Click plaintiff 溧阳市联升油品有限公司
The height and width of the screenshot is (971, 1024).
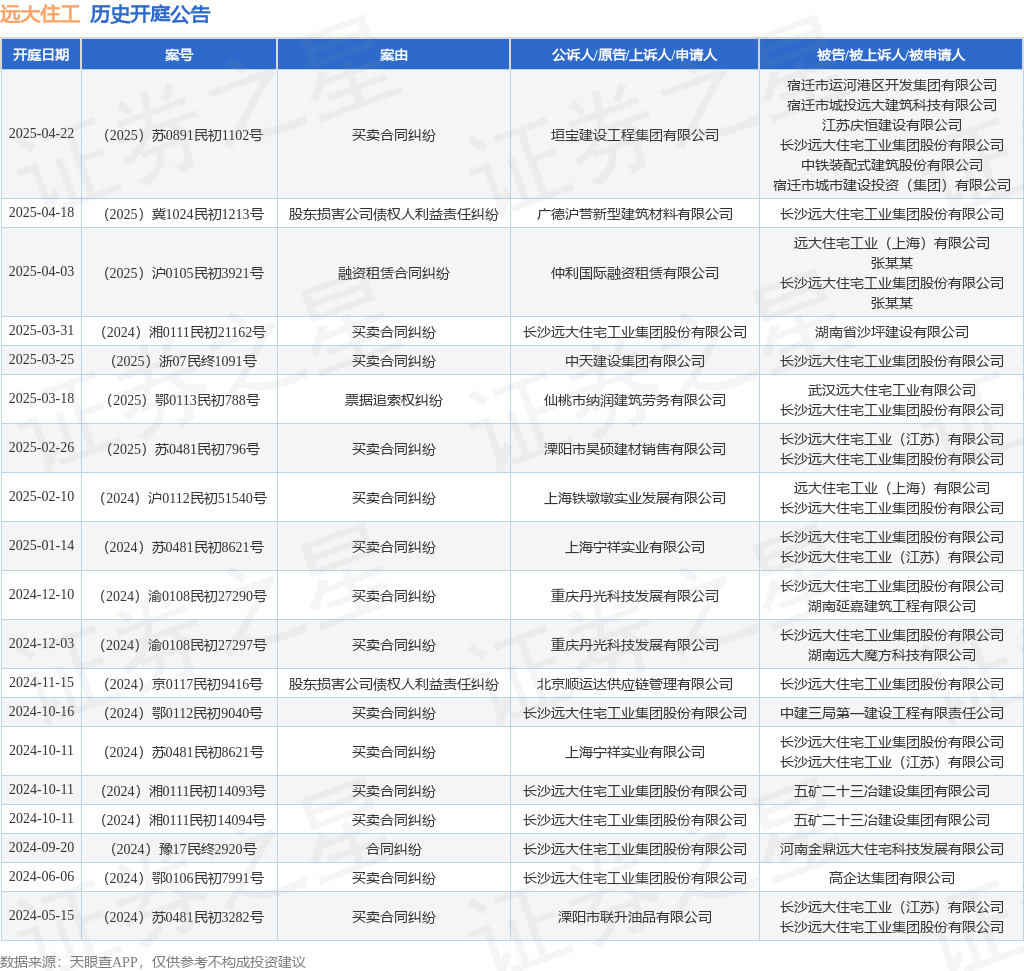(x=634, y=917)
